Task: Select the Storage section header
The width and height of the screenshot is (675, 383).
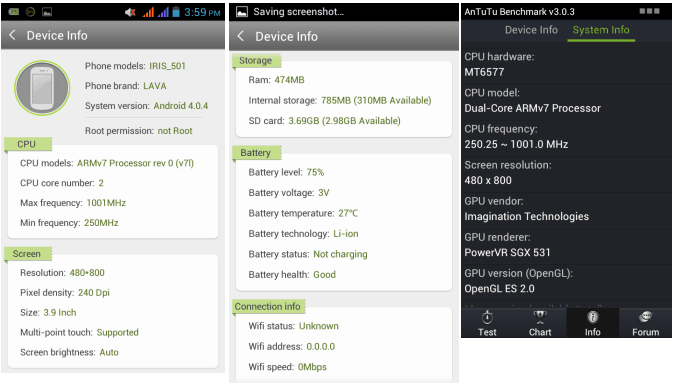Action: coord(257,61)
